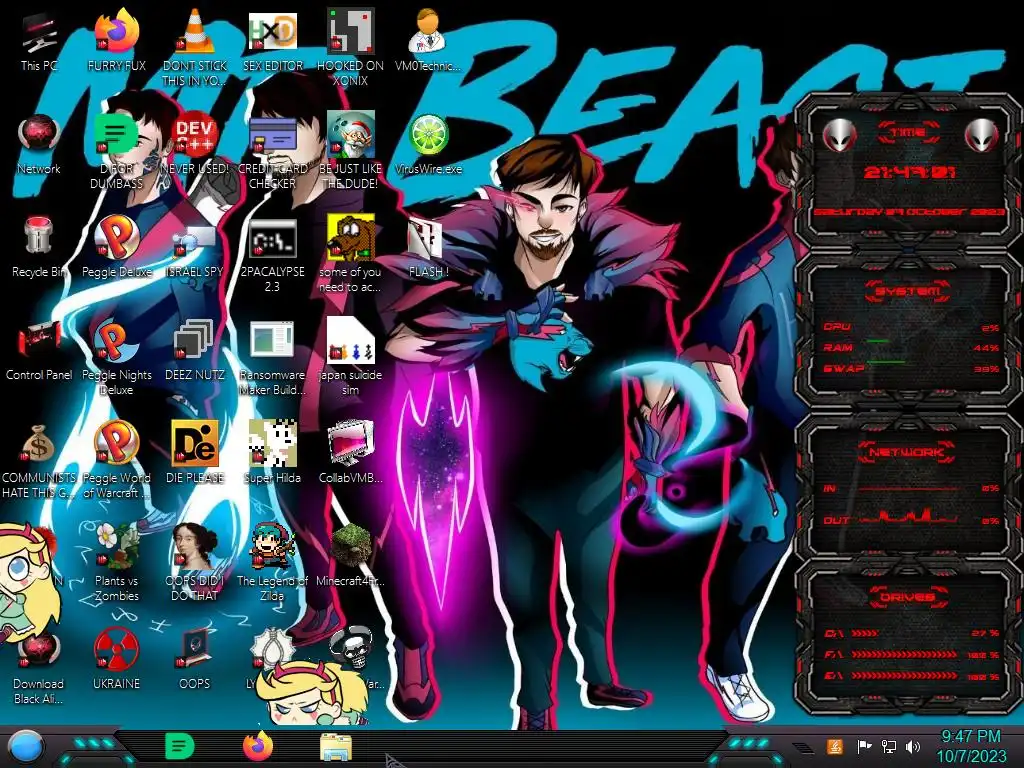Image resolution: width=1024 pixels, height=768 pixels.
Task: Click the right alien head on the Time gadget
Action: point(982,136)
